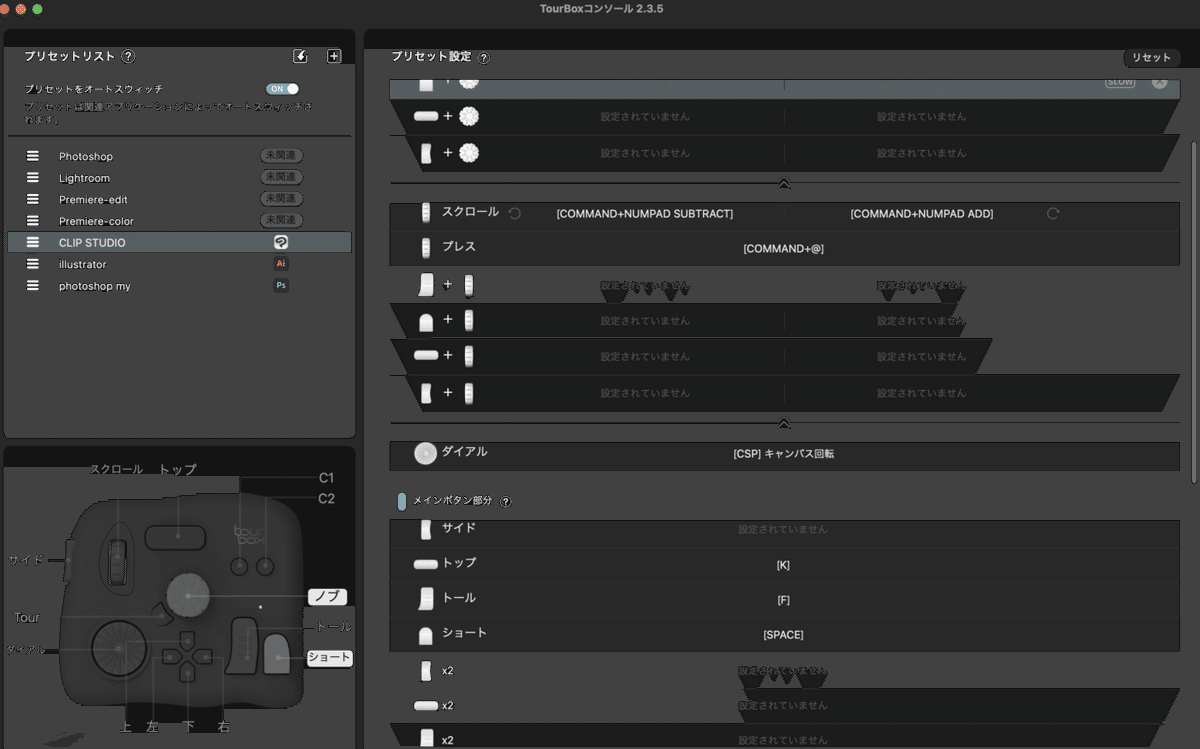Click the unset サイド assignment field

[784, 529]
